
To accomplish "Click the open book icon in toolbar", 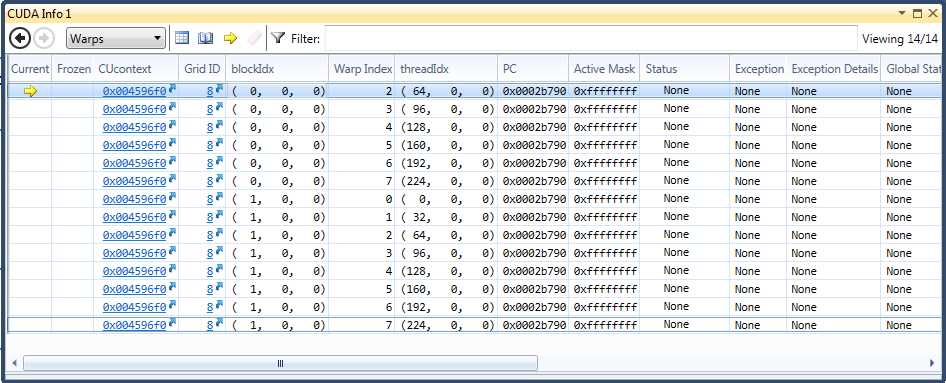I will click(x=206, y=39).
